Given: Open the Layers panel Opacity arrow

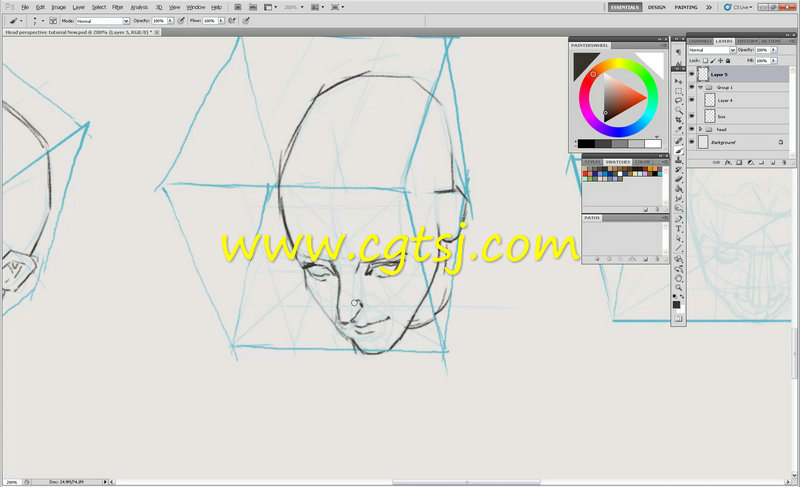Looking at the screenshot, I should [774, 50].
